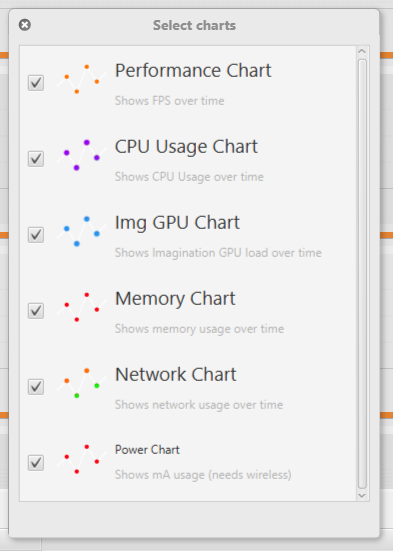Disable the Power Chart checkbox

click(x=36, y=463)
